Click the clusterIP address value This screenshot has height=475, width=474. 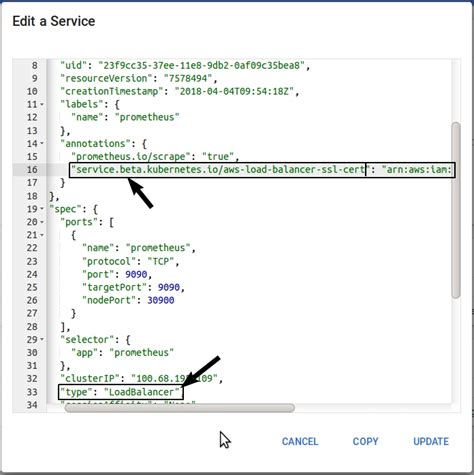175,379
